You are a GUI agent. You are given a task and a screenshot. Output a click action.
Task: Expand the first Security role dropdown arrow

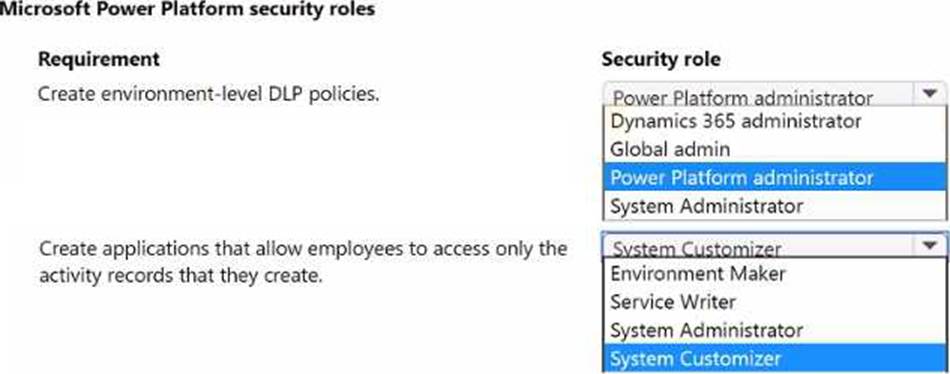click(x=930, y=95)
